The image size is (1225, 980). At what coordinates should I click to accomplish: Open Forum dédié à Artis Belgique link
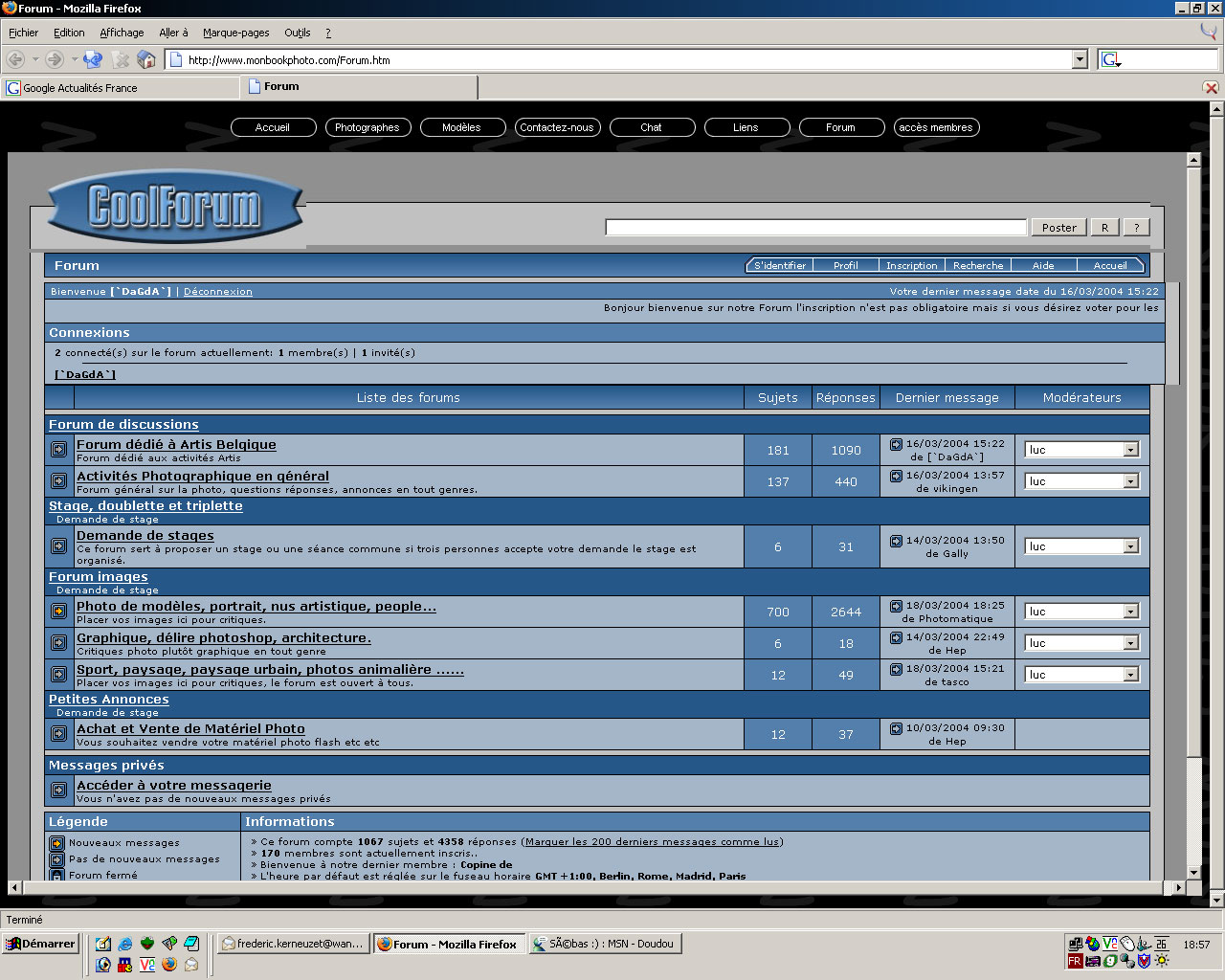(x=176, y=444)
